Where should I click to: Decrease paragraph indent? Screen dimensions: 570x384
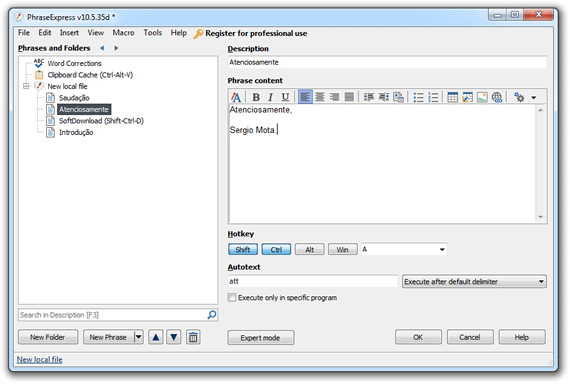point(369,97)
